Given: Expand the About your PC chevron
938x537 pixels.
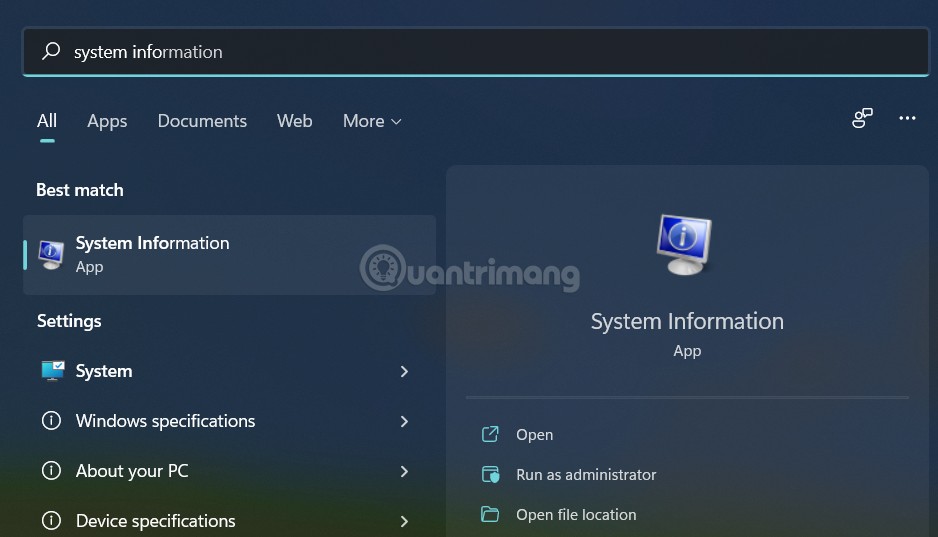Looking at the screenshot, I should 404,472.
